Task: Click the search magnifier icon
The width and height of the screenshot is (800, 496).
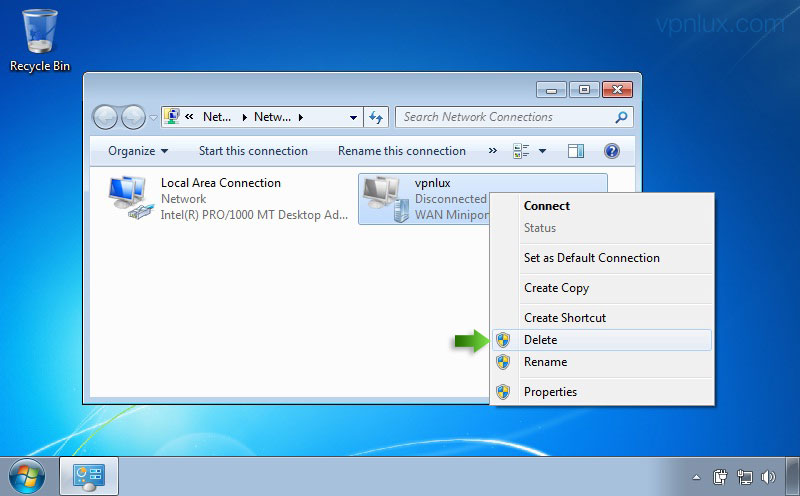Action: tap(621, 117)
